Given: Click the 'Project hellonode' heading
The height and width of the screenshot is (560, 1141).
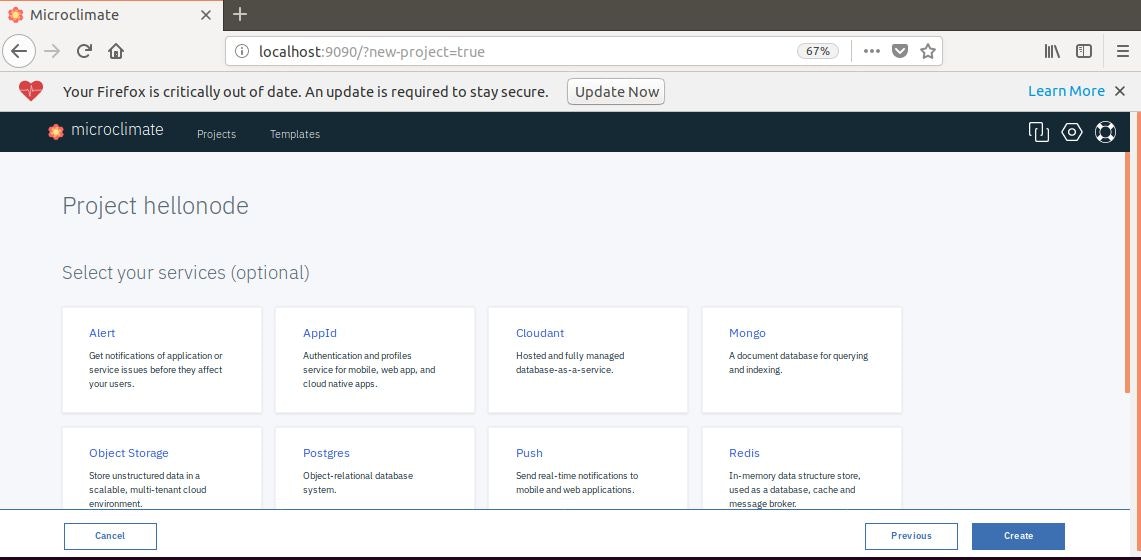Looking at the screenshot, I should tap(155, 206).
